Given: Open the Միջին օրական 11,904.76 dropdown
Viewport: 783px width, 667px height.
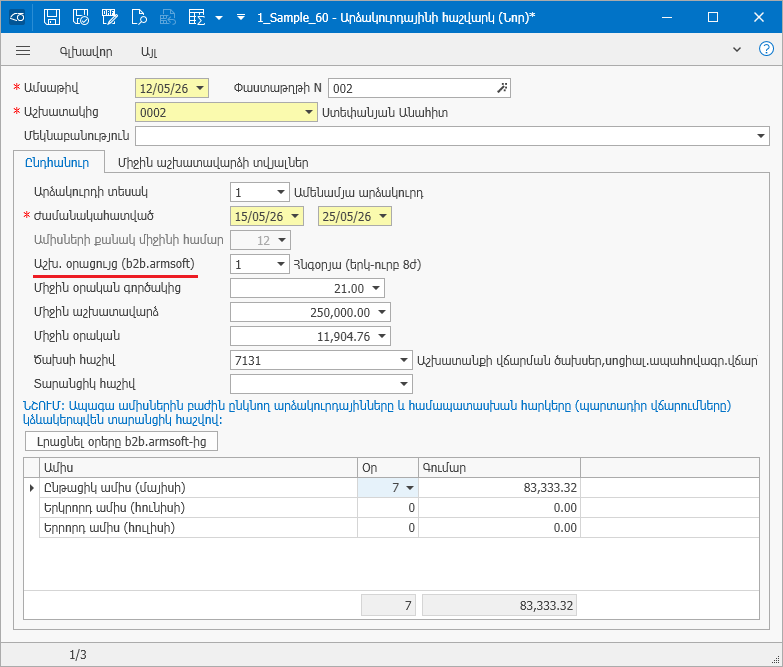Looking at the screenshot, I should pyautogui.click(x=382, y=336).
